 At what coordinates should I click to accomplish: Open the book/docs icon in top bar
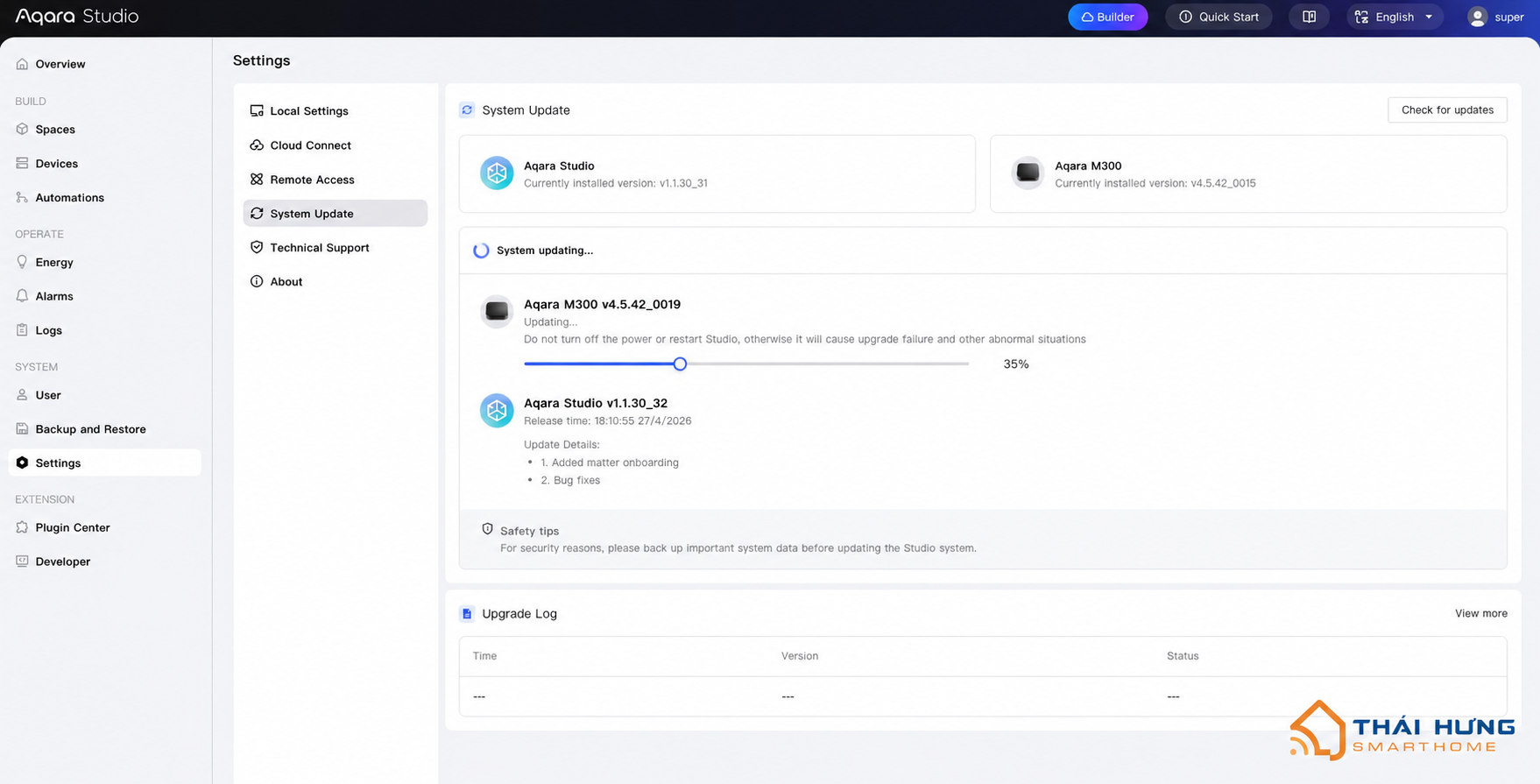[x=1309, y=17]
